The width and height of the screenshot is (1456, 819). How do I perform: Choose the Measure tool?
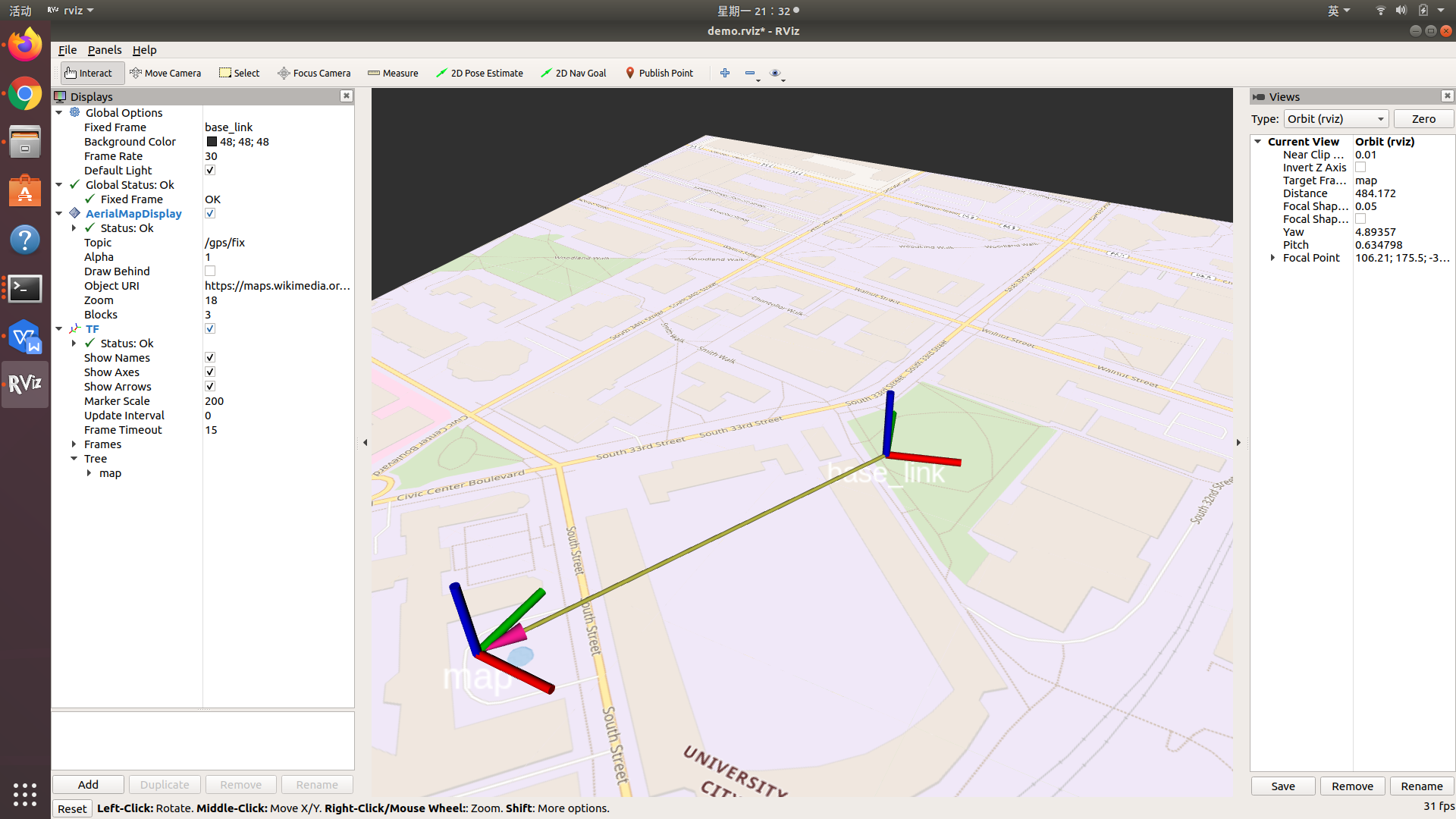coord(393,73)
